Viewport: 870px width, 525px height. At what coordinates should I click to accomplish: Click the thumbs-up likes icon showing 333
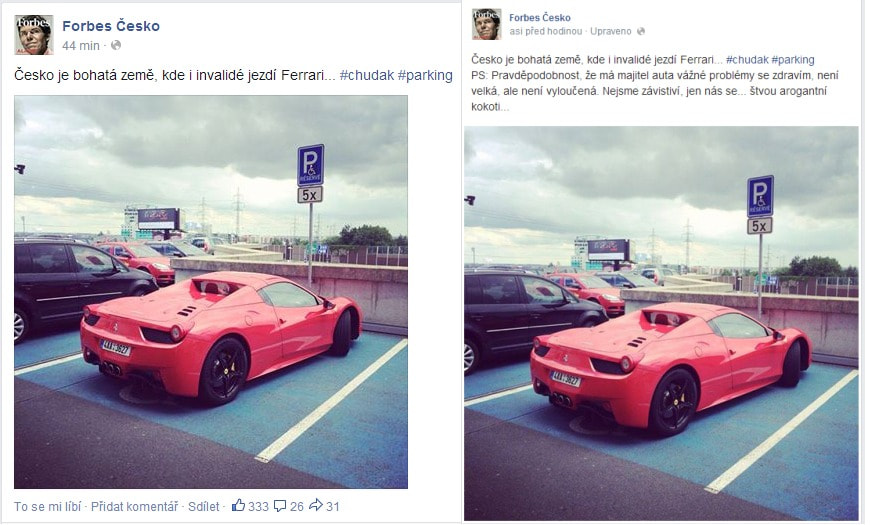tap(239, 505)
